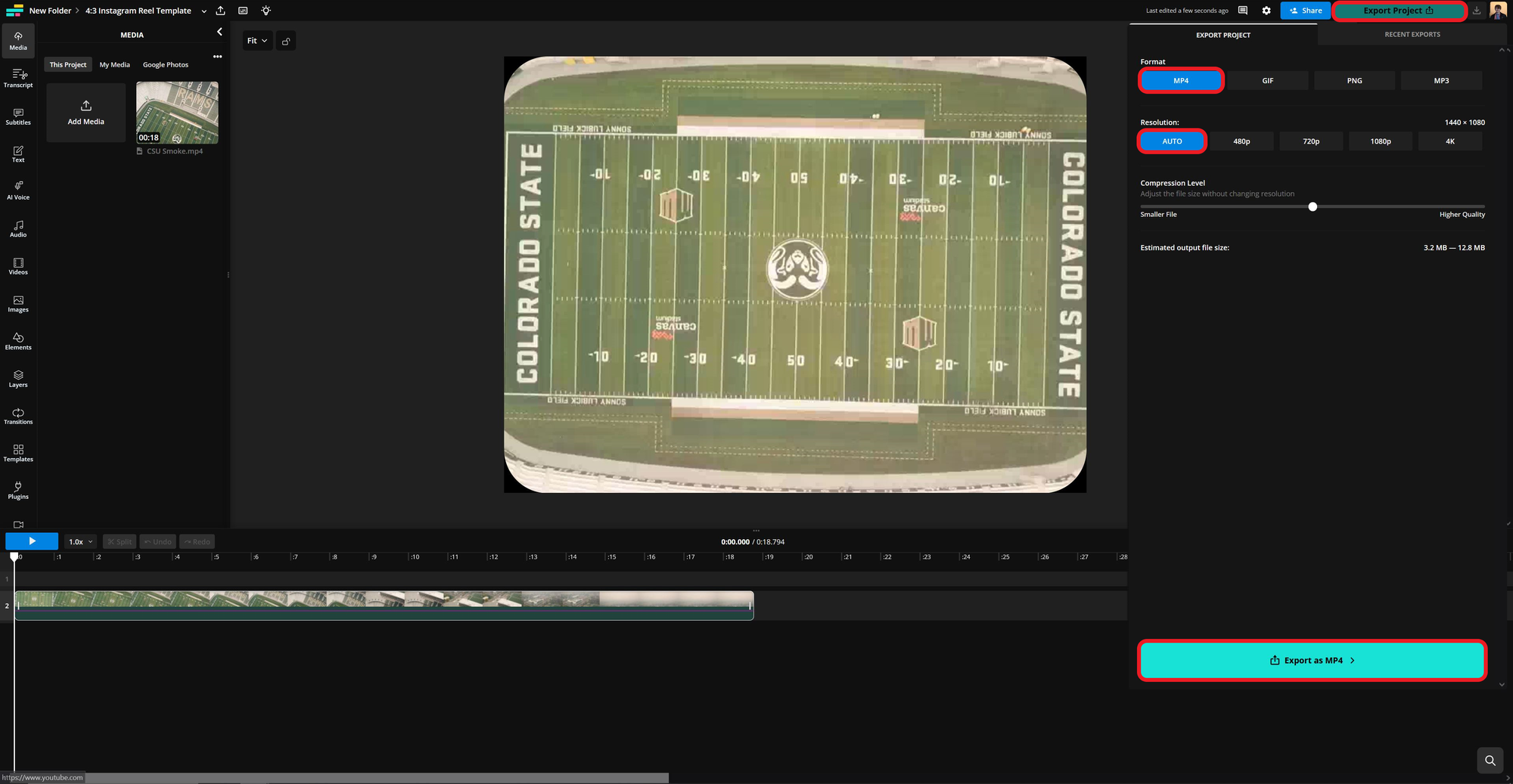The image size is (1513, 784).
Task: Open the 1.0x playback speed dropdown
Action: coord(79,542)
